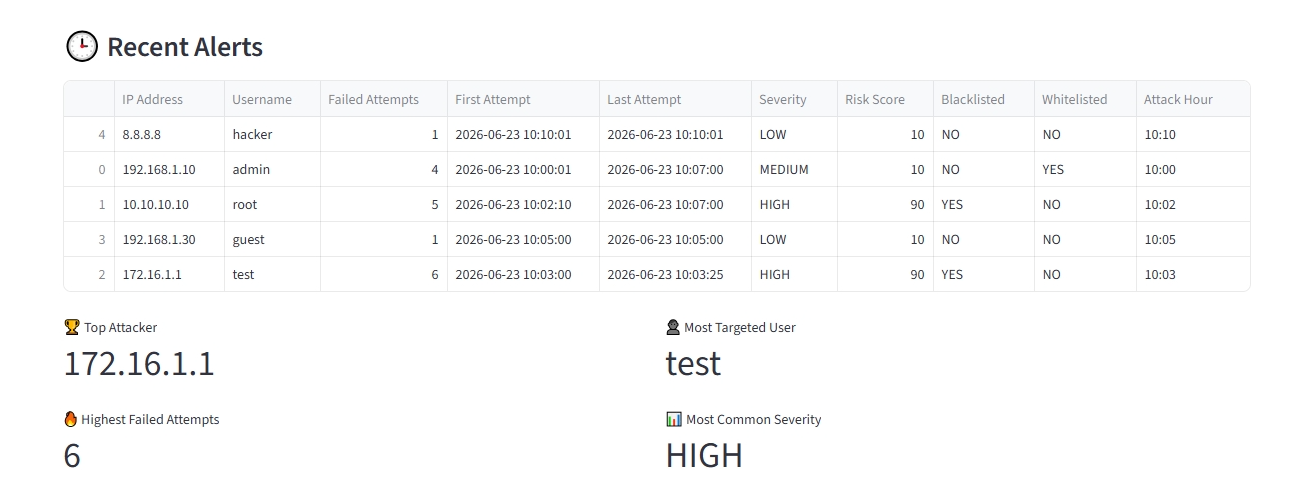Image resolution: width=1299 pixels, height=487 pixels.
Task: Select the Top Attacker value 172.16.1.1
Action: pyautogui.click(x=139, y=363)
